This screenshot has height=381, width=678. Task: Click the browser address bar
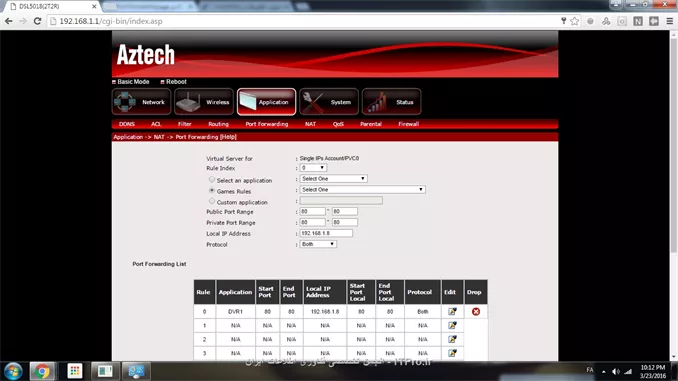pos(303,21)
